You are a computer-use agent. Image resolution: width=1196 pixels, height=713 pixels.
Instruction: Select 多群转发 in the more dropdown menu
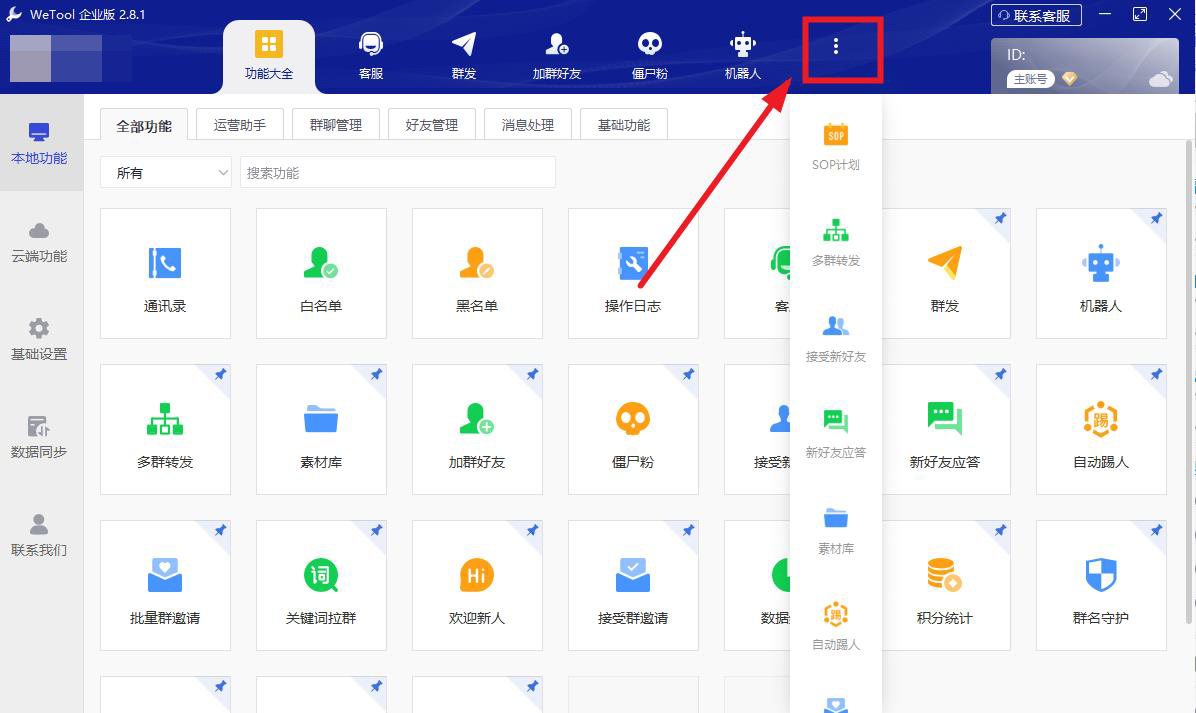point(836,242)
